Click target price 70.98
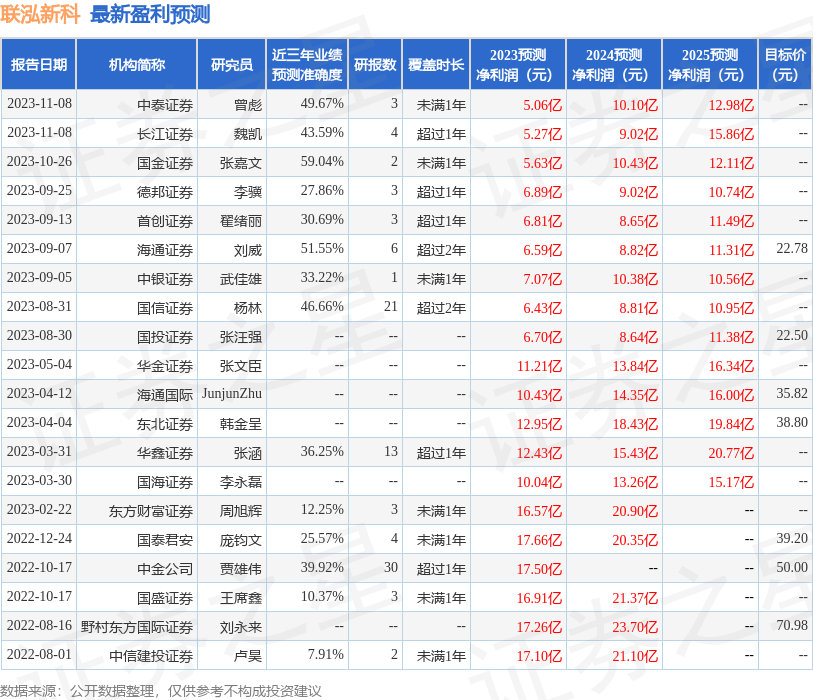This screenshot has width=813, height=700. 792,626
